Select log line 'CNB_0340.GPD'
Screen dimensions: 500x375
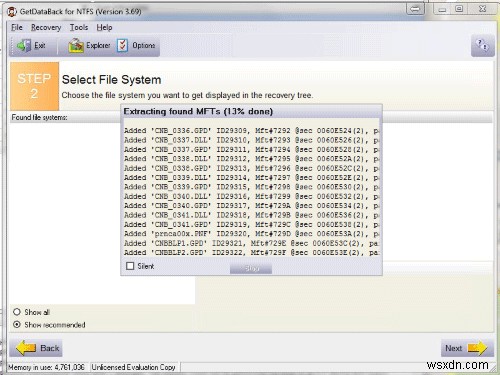251,206
